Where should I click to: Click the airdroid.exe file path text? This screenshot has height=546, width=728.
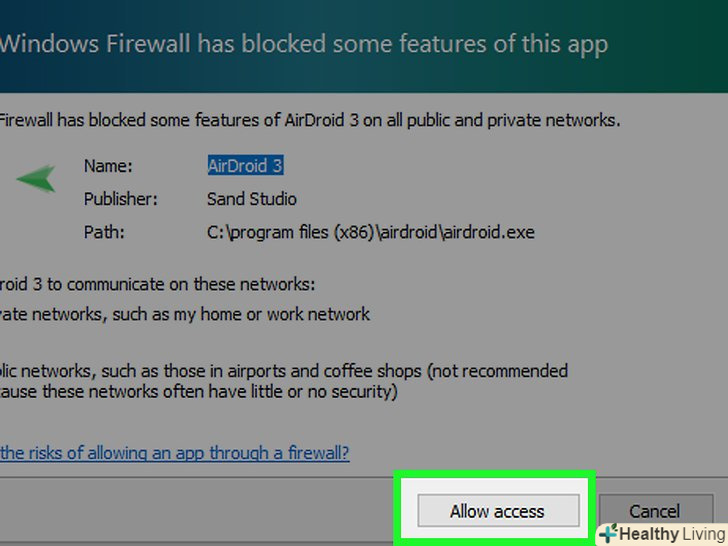tap(370, 232)
